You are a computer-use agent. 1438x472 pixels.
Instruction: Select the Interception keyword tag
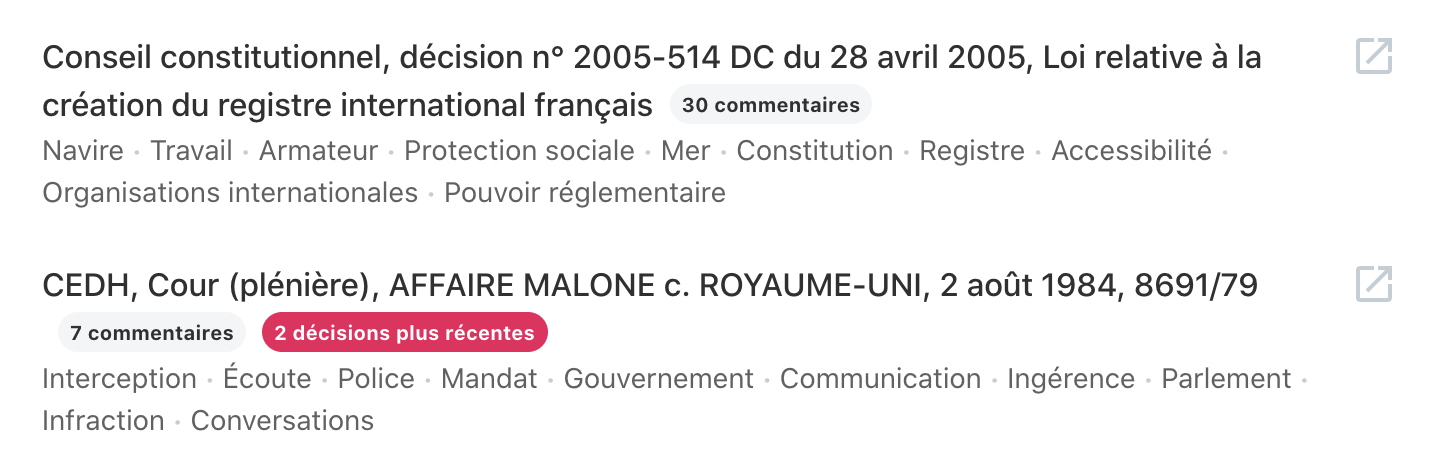119,379
